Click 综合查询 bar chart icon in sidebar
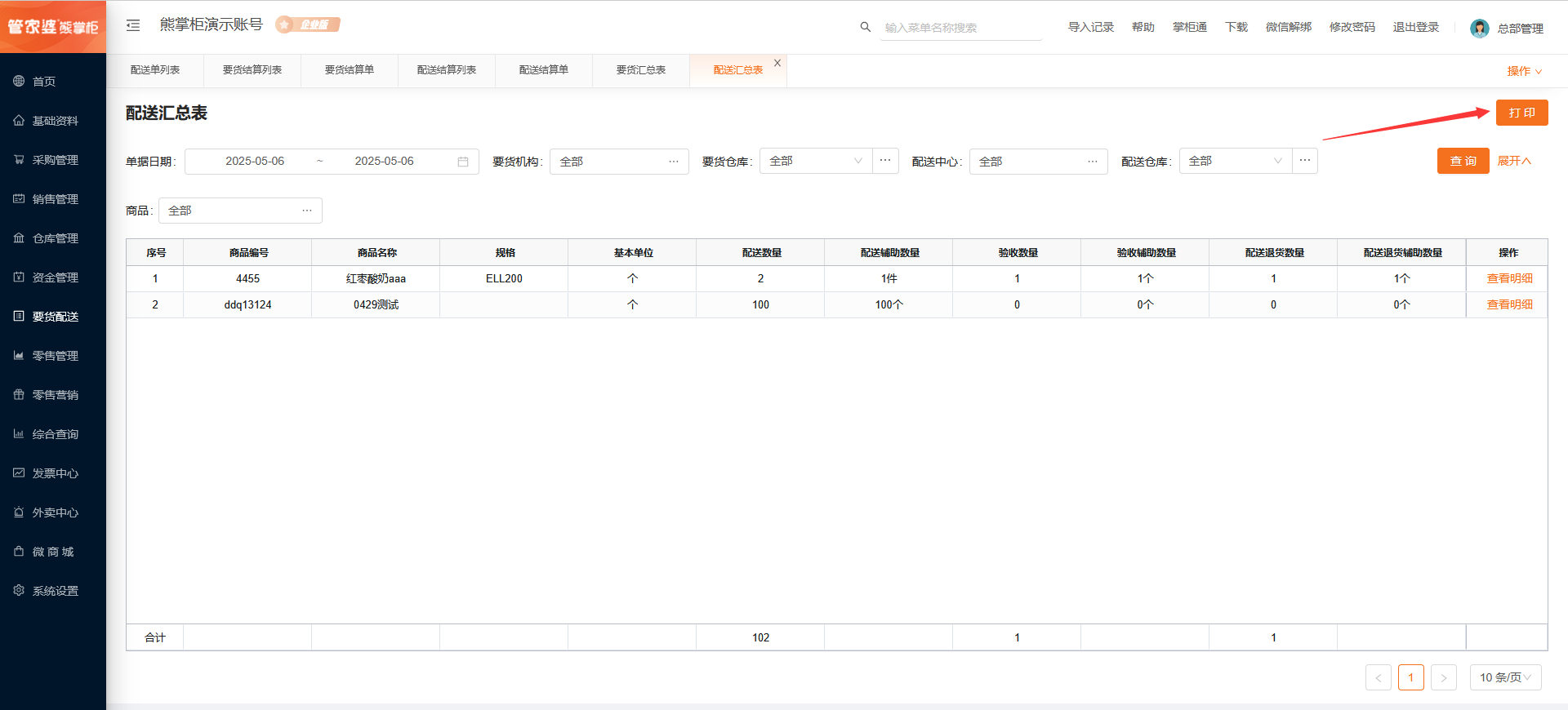 click(x=19, y=433)
